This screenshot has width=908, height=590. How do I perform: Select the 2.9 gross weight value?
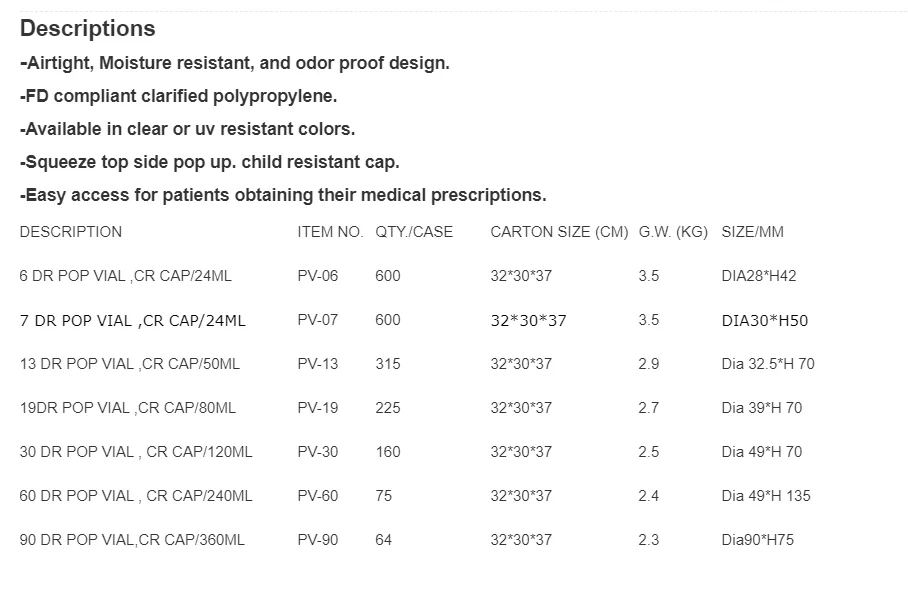coord(649,364)
